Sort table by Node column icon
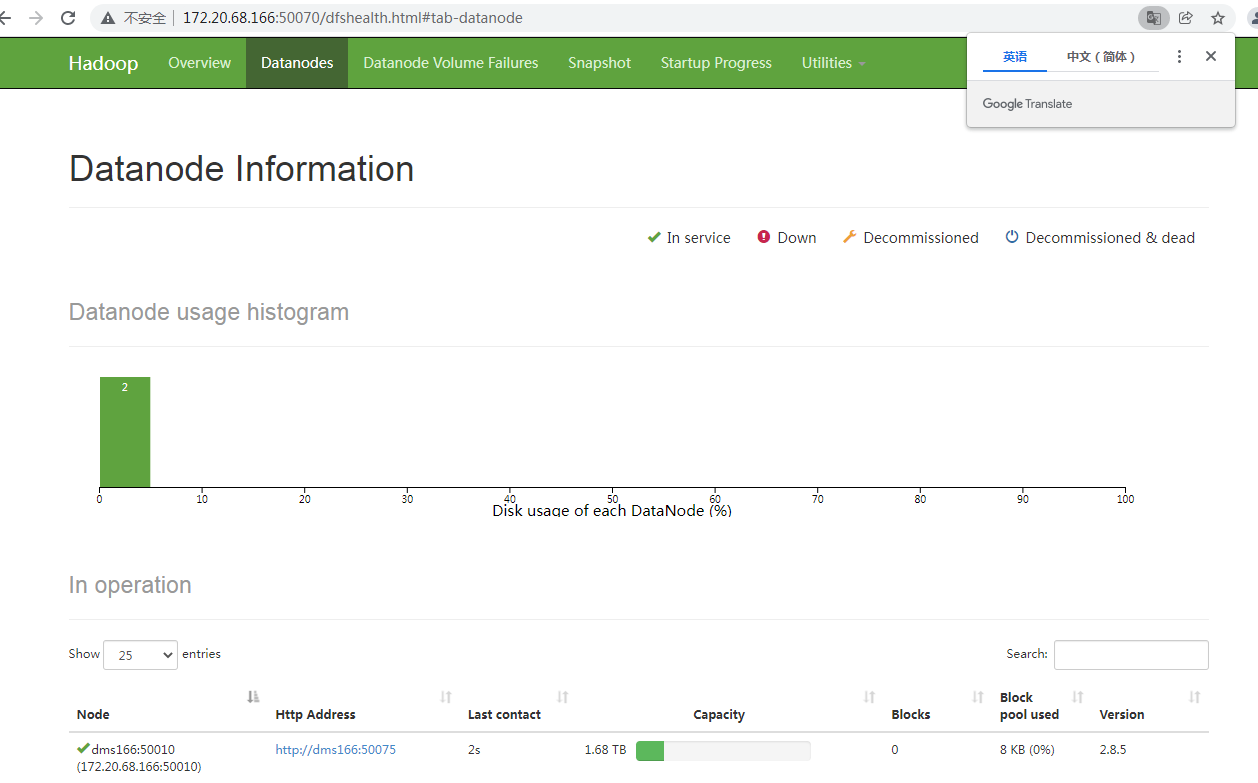The image size is (1258, 783). pyautogui.click(x=254, y=697)
